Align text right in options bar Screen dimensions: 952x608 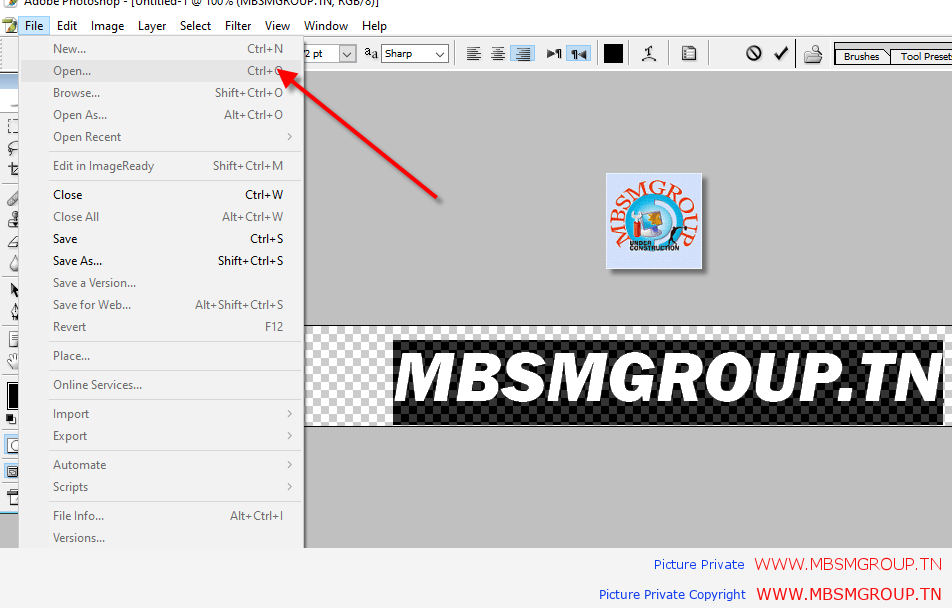[522, 54]
